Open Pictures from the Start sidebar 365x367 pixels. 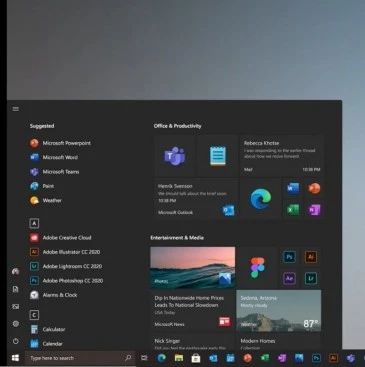point(15,306)
